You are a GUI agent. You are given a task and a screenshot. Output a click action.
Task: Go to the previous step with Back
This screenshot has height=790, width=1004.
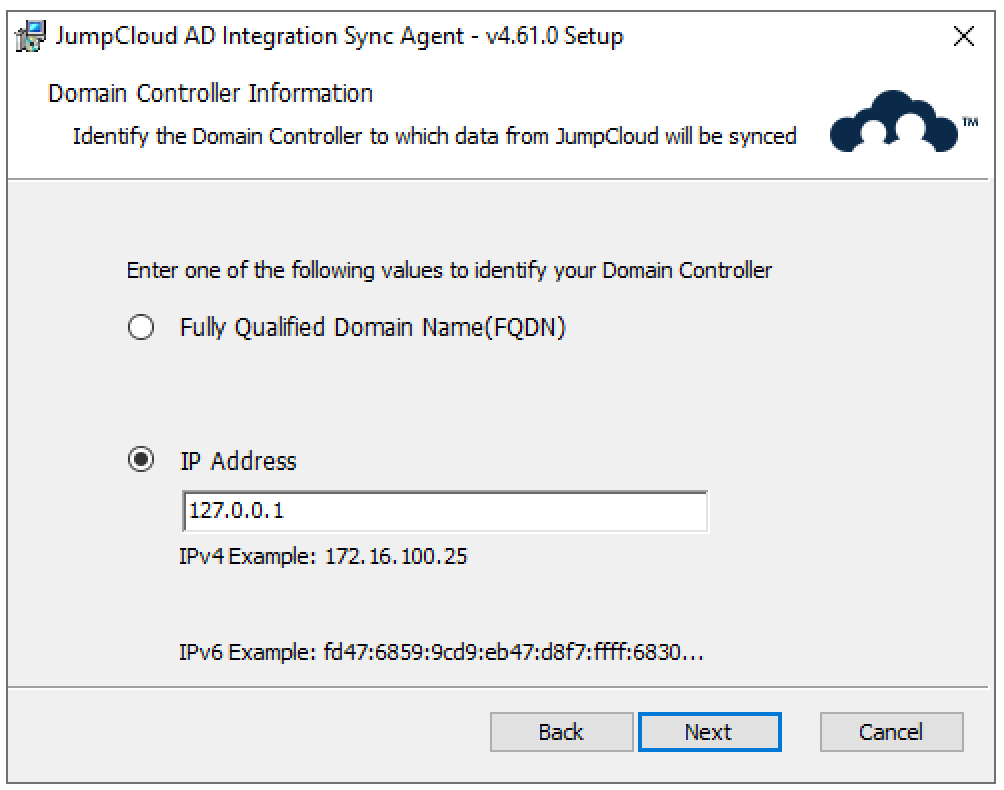point(561,732)
